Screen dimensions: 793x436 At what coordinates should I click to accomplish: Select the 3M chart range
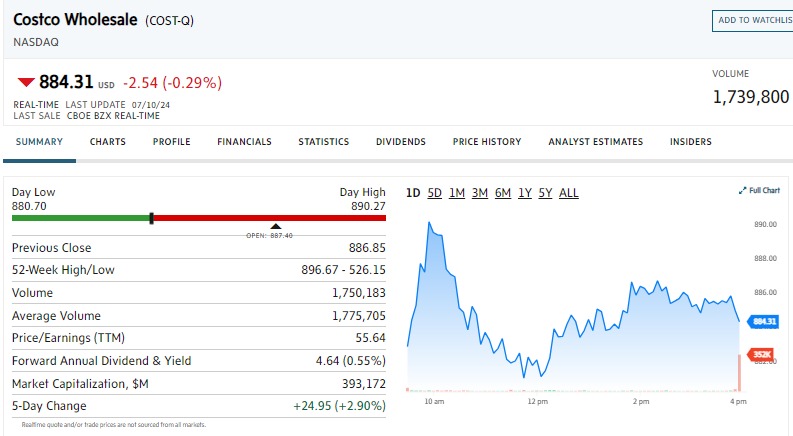tap(480, 193)
